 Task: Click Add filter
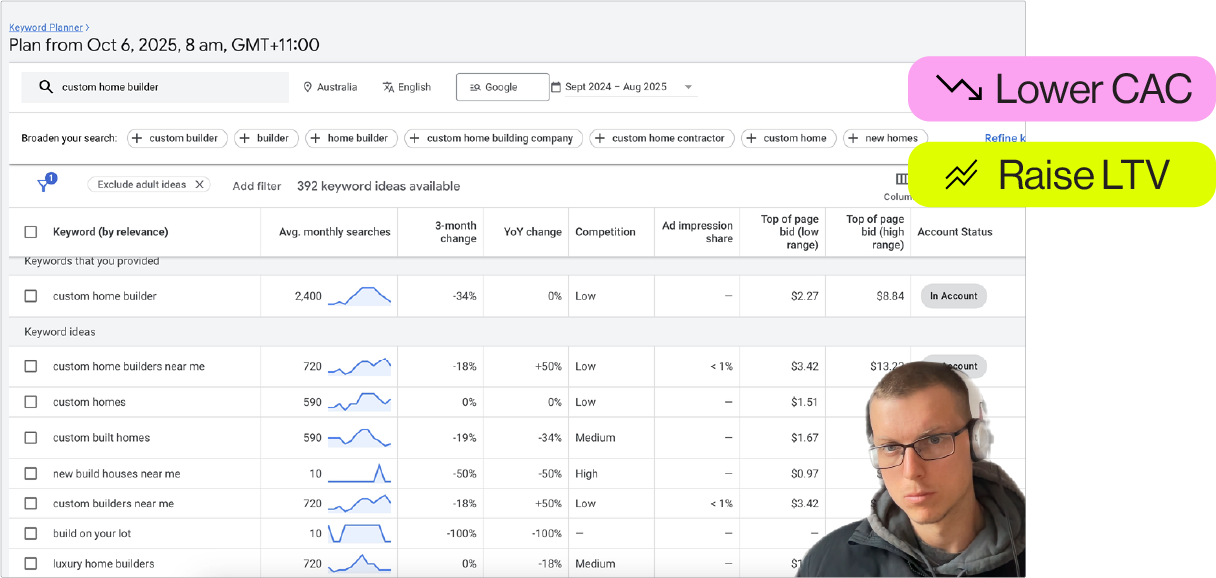pos(257,186)
